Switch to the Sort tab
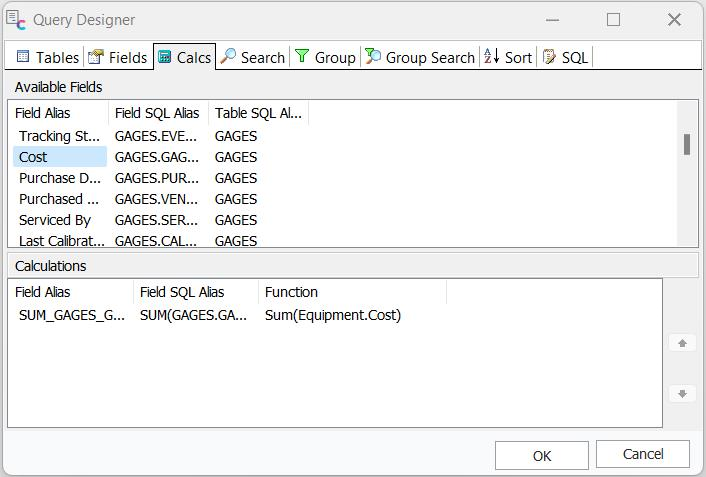The width and height of the screenshot is (706, 477). (x=508, y=57)
